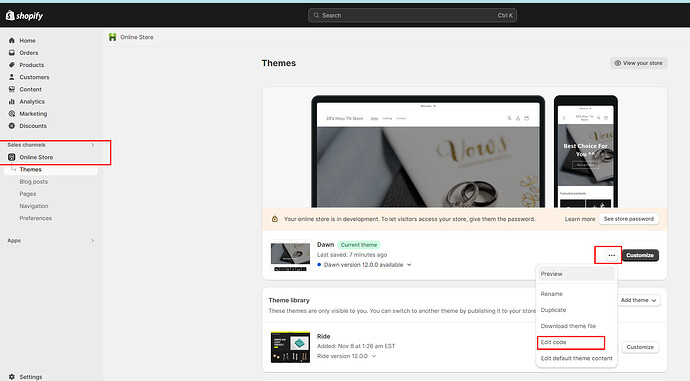Expand the Apps section chevron
This screenshot has width=690, height=381.
coord(92,241)
